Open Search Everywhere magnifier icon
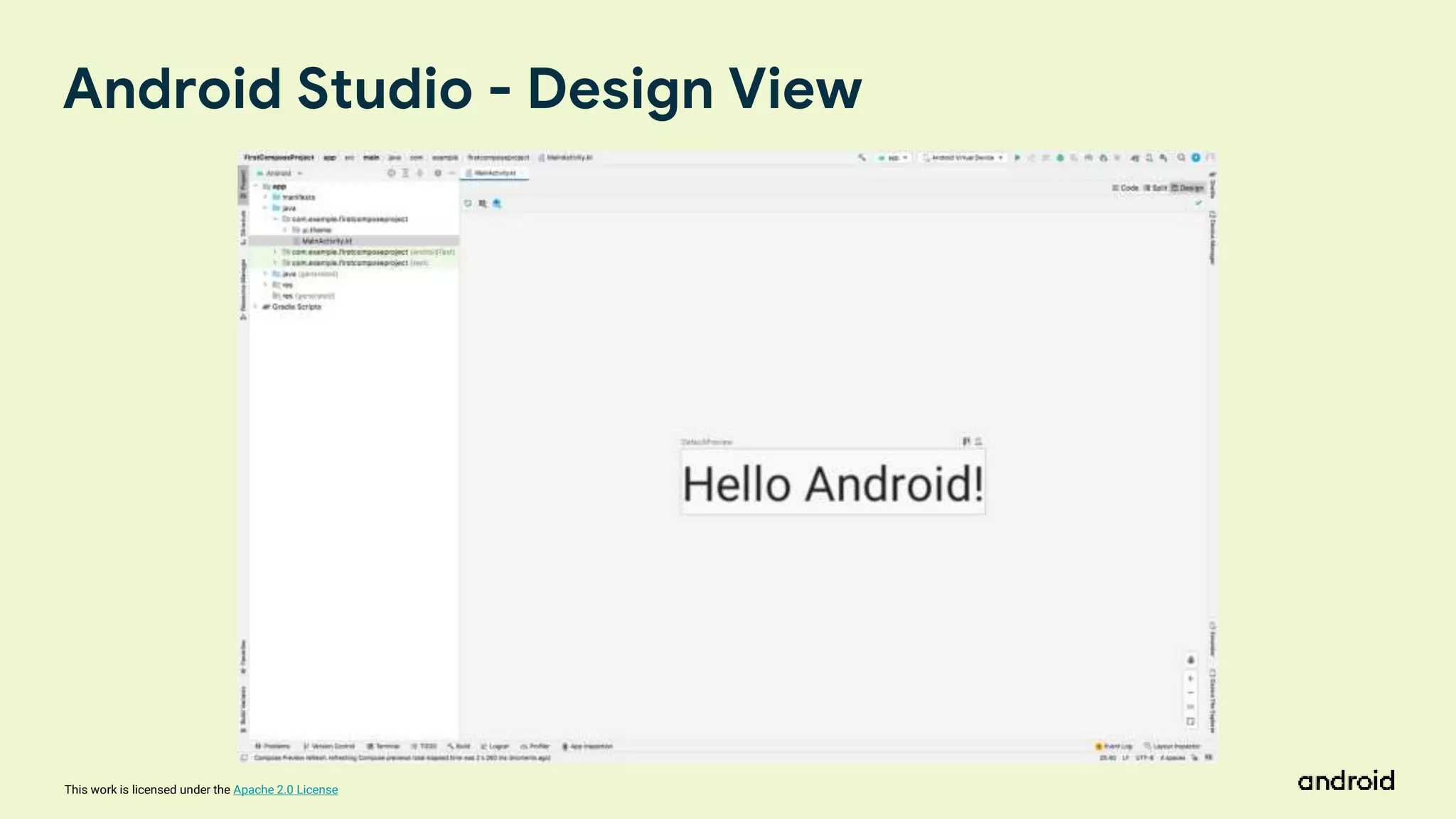This screenshot has height=819, width=1456. click(x=1181, y=158)
